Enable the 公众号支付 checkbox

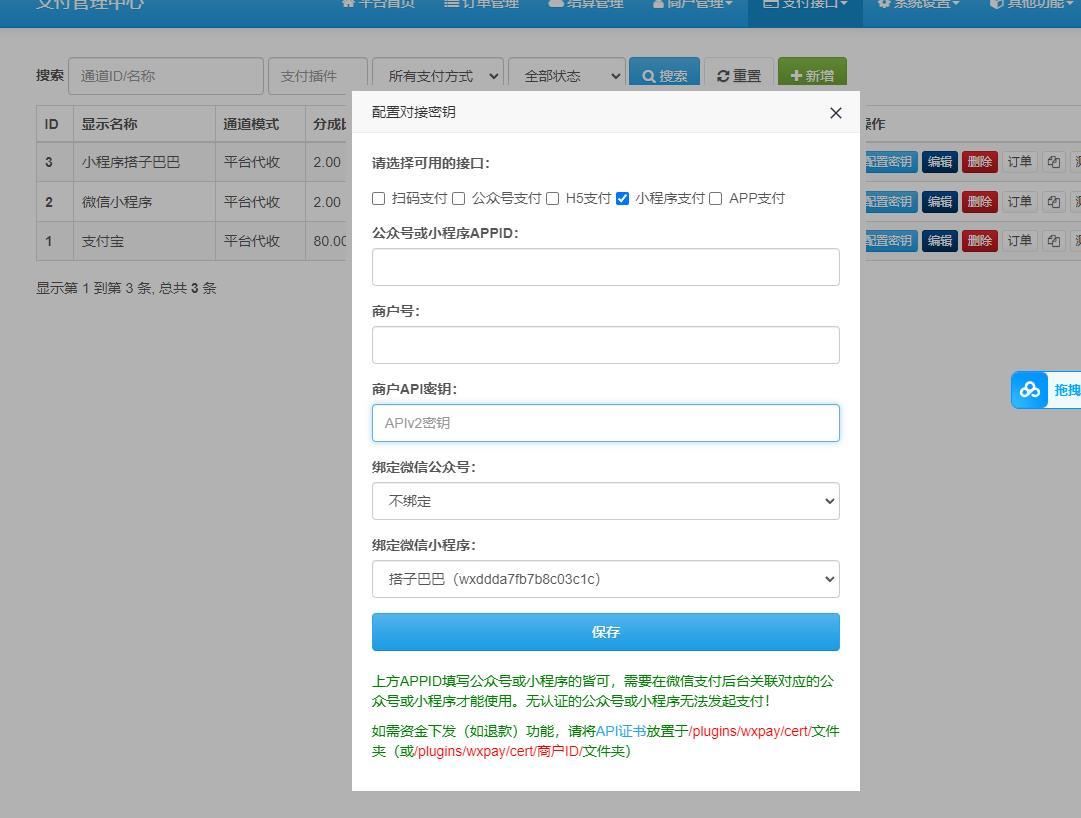pyautogui.click(x=458, y=198)
